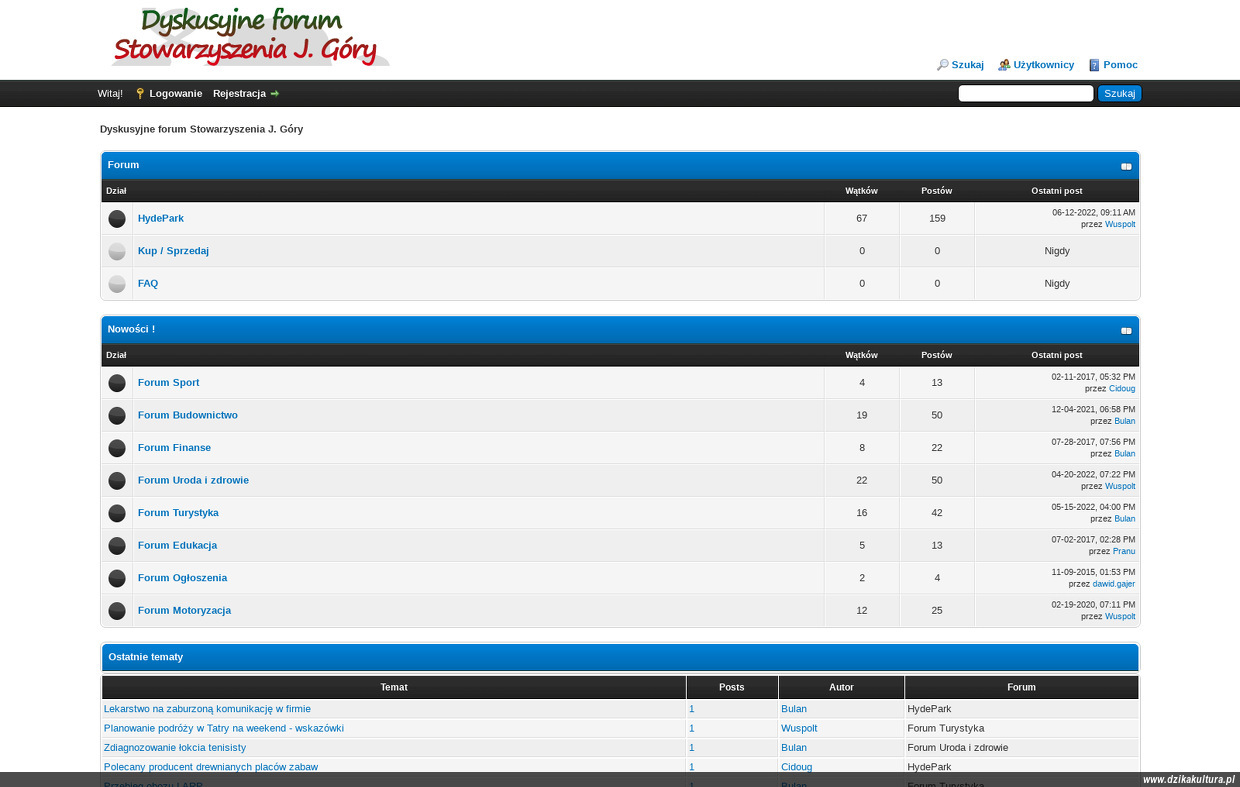Screen dimensions: 1240x787
Task: Focus the search text field
Action: (1025, 93)
